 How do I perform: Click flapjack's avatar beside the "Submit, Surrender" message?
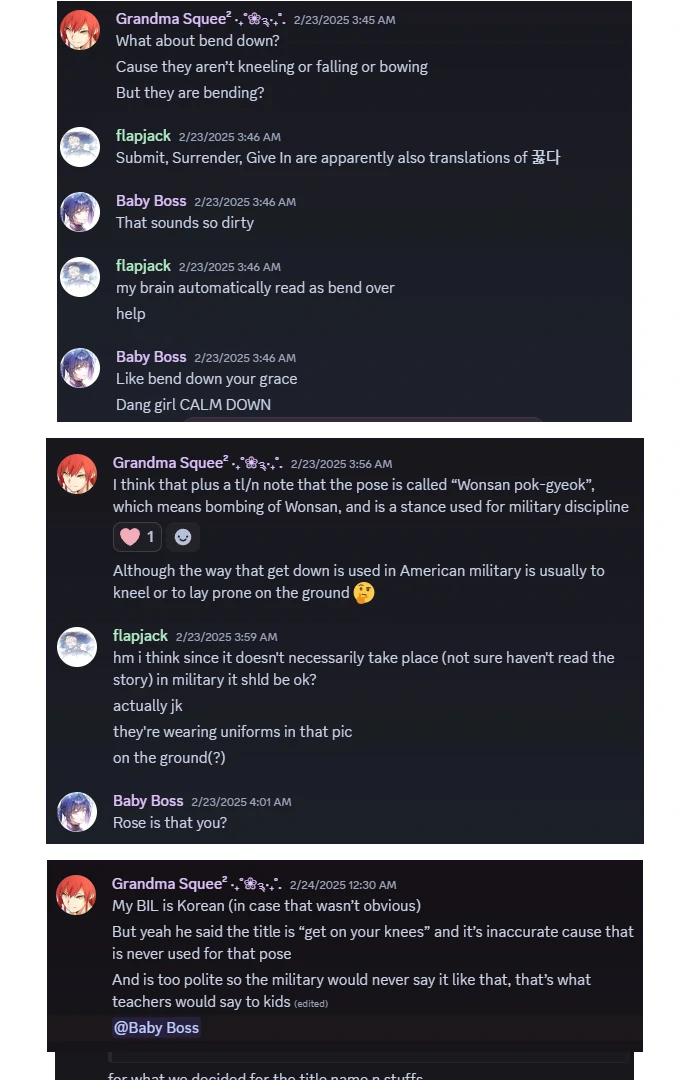coord(80,147)
